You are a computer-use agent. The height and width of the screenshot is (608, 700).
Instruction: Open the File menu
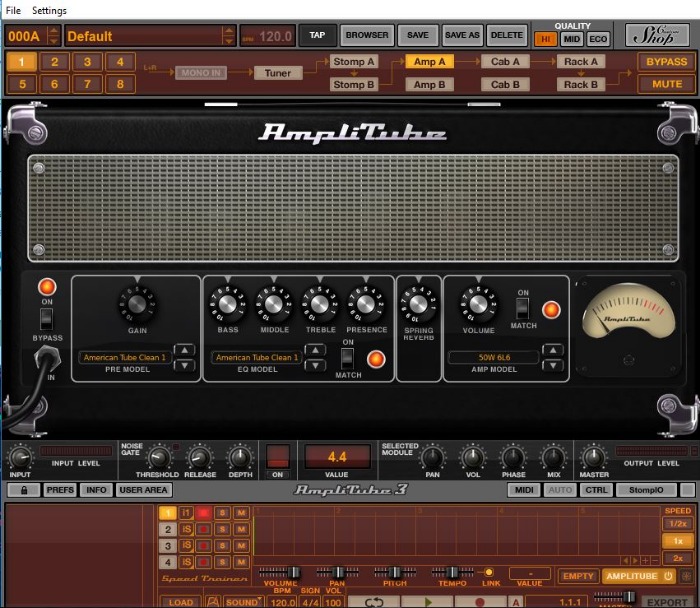tap(13, 10)
